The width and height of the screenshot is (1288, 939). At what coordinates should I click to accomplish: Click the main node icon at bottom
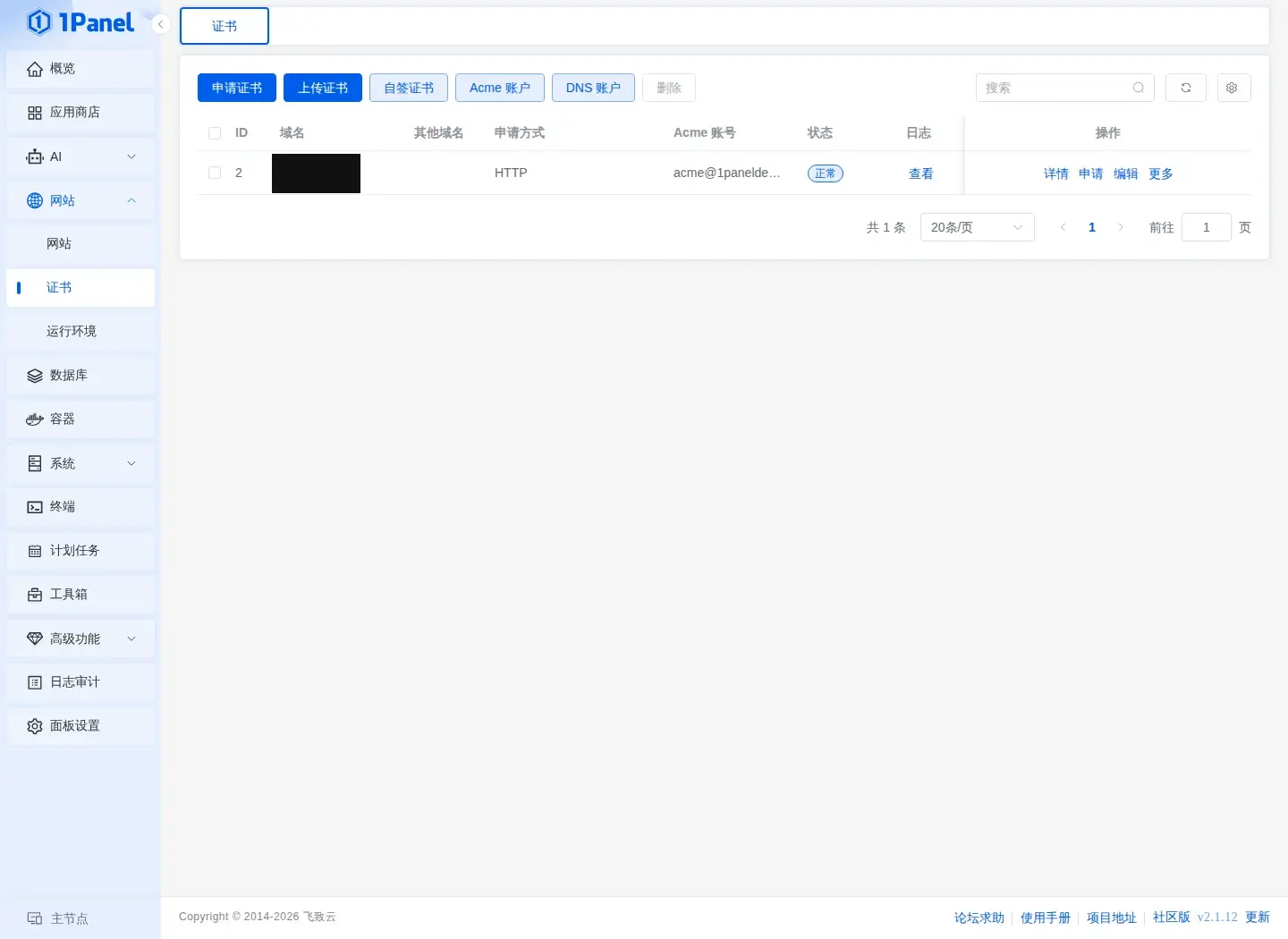tap(35, 918)
